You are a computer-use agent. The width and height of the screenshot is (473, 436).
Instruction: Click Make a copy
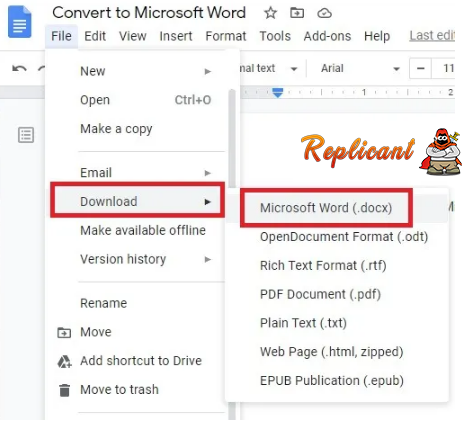(x=116, y=129)
